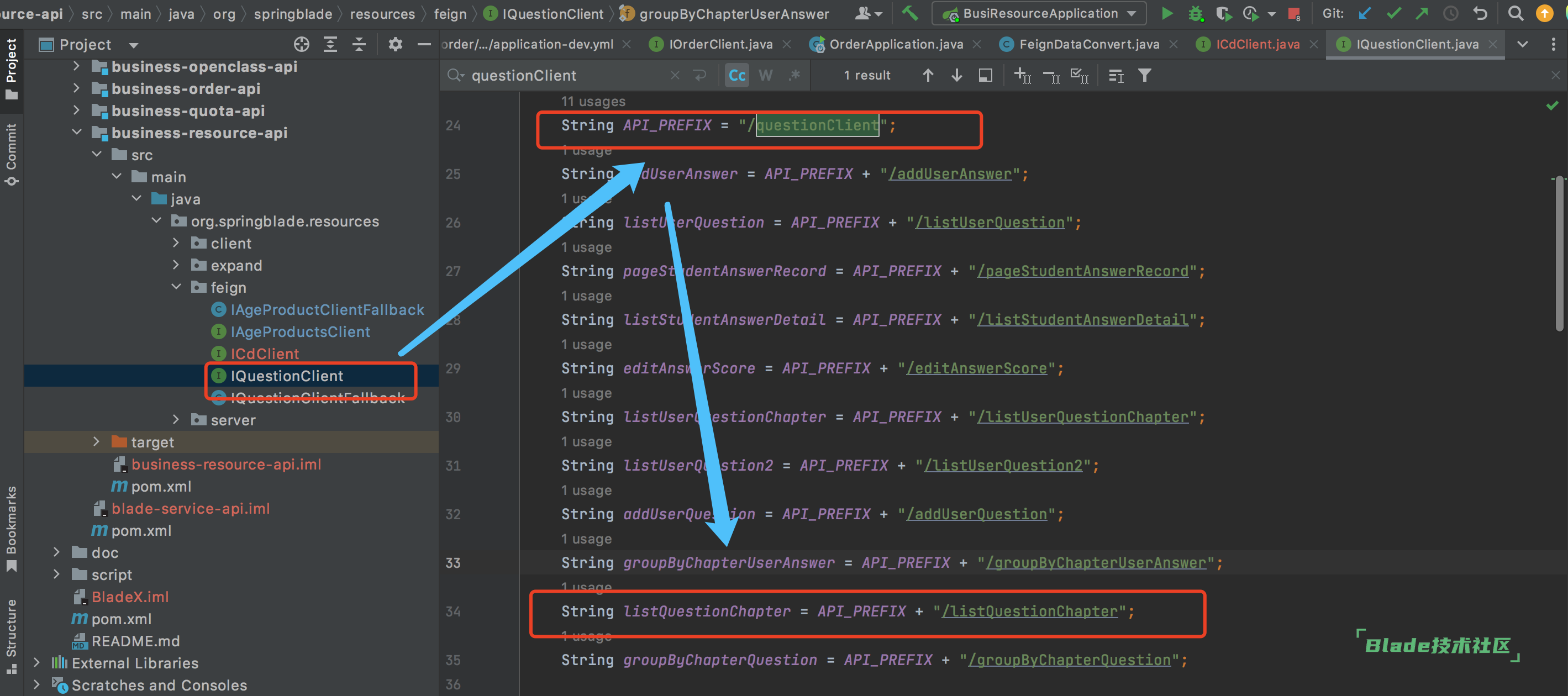Screen dimensions: 1568x696
Task: Show hidden editor tabs dropdown
Action: (x=1522, y=44)
